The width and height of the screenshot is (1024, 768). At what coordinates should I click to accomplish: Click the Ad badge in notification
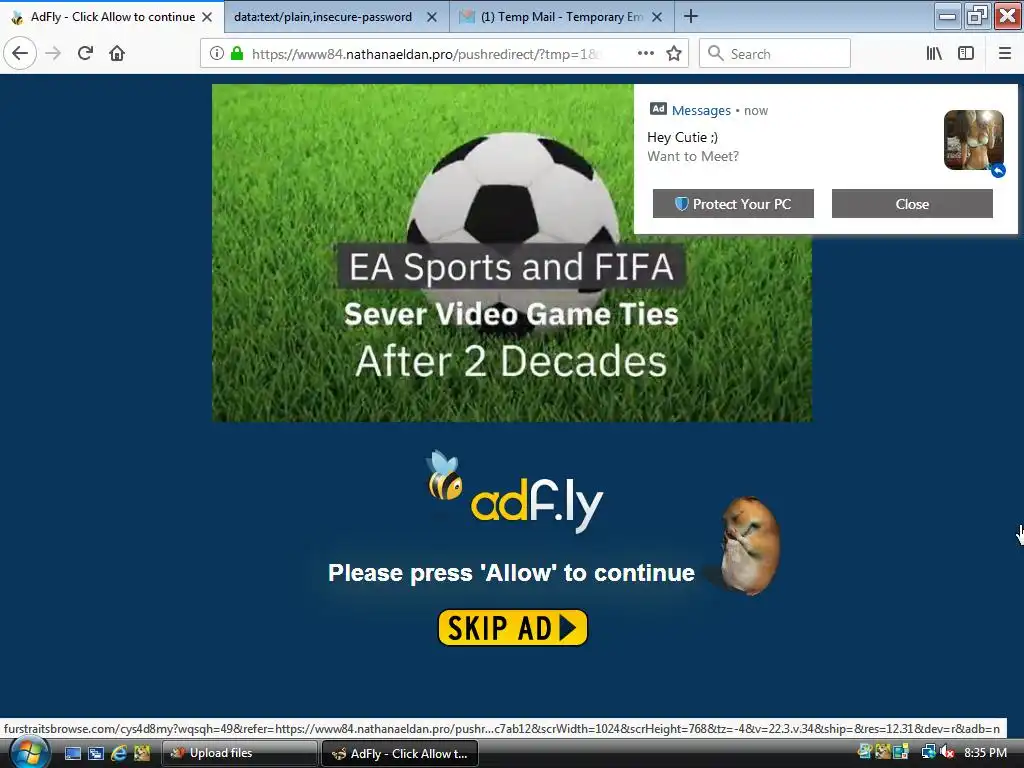tap(658, 109)
